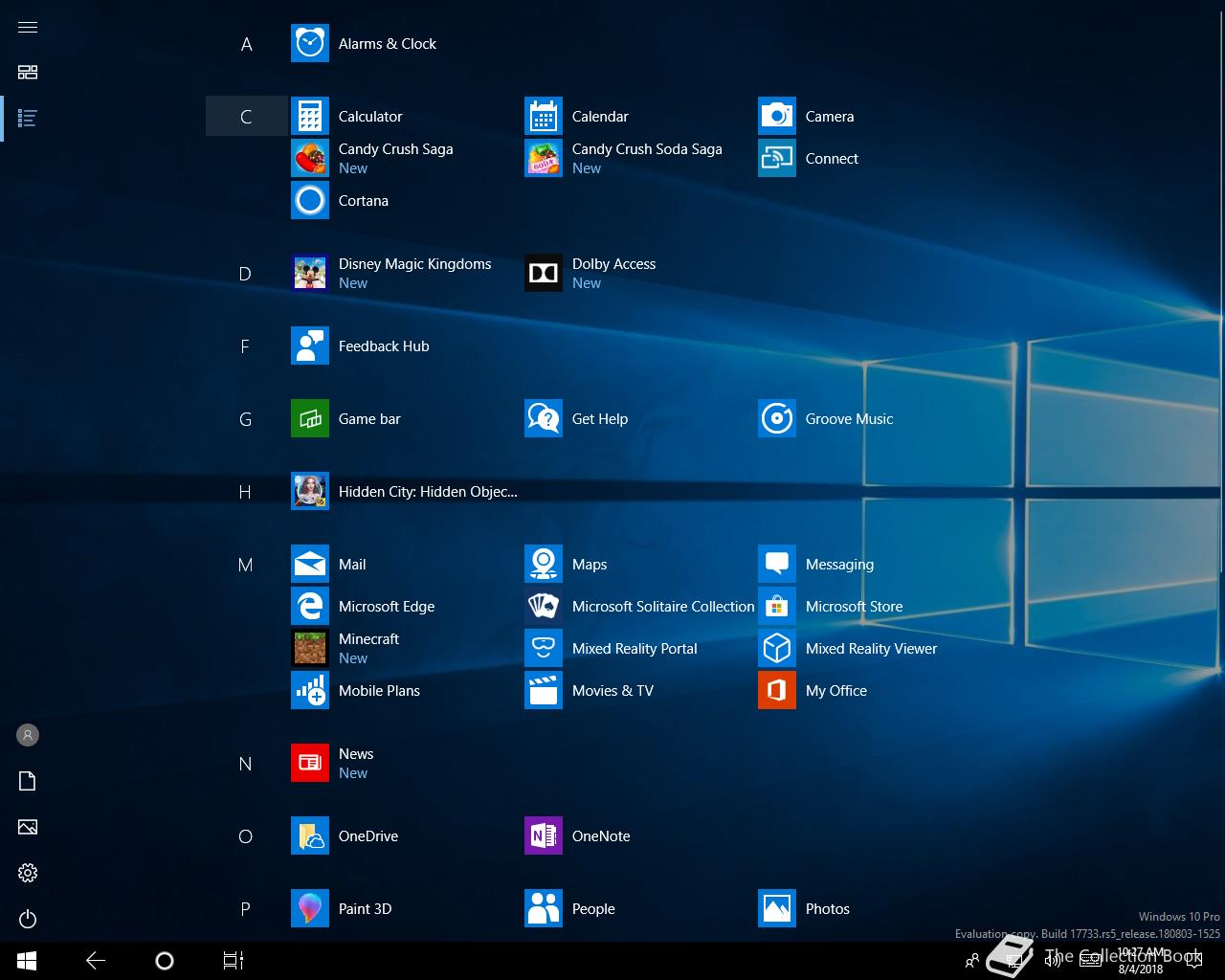This screenshot has height=980, width=1225.
Task: Launch Minecraft
Action: pyautogui.click(x=310, y=649)
